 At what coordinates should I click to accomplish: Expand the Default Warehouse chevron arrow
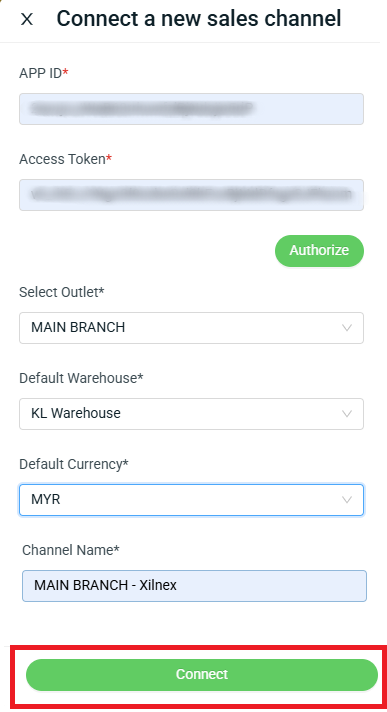347,414
